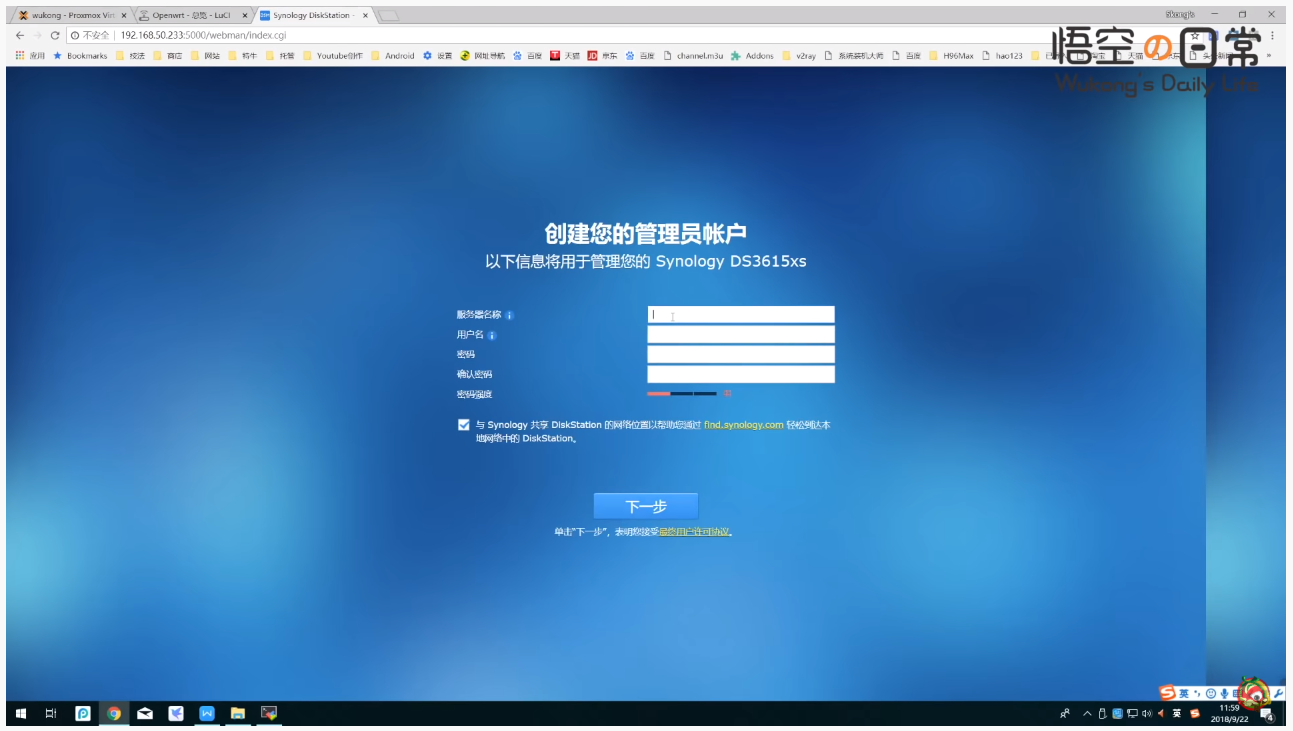Click the 下一步 button
Viewport: 1293px width, 731px height.
pos(646,506)
